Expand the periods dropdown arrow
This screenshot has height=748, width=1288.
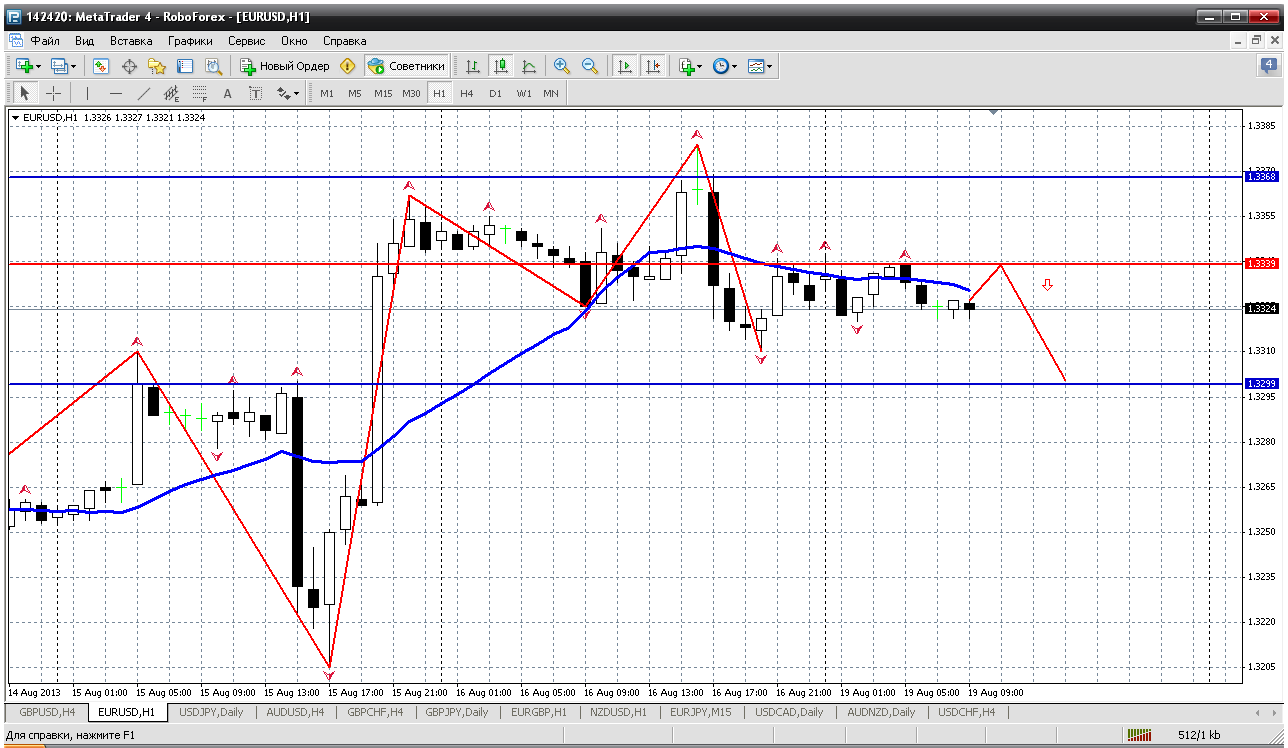(734, 67)
